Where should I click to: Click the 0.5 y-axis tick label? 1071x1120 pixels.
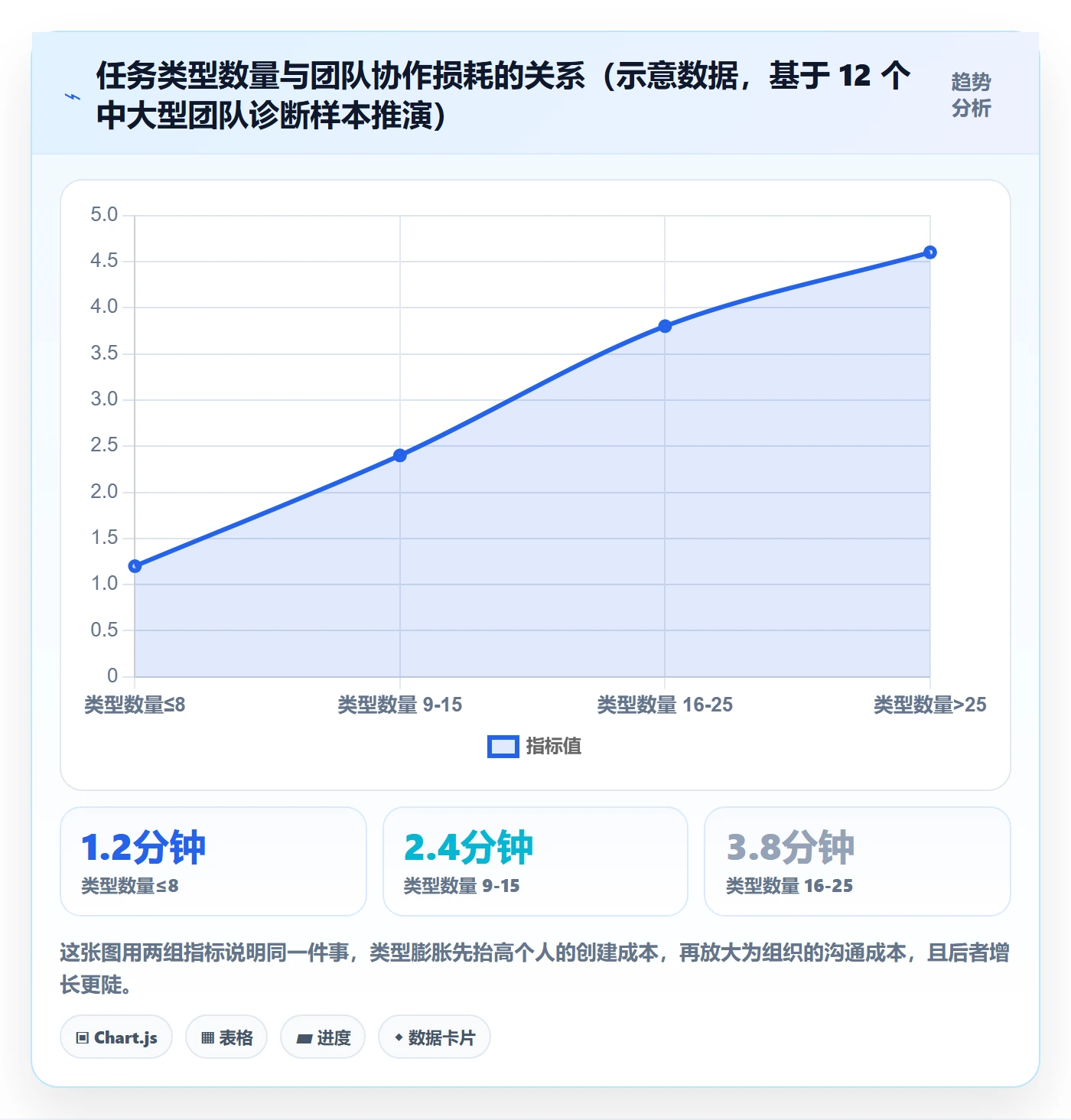pos(104,630)
